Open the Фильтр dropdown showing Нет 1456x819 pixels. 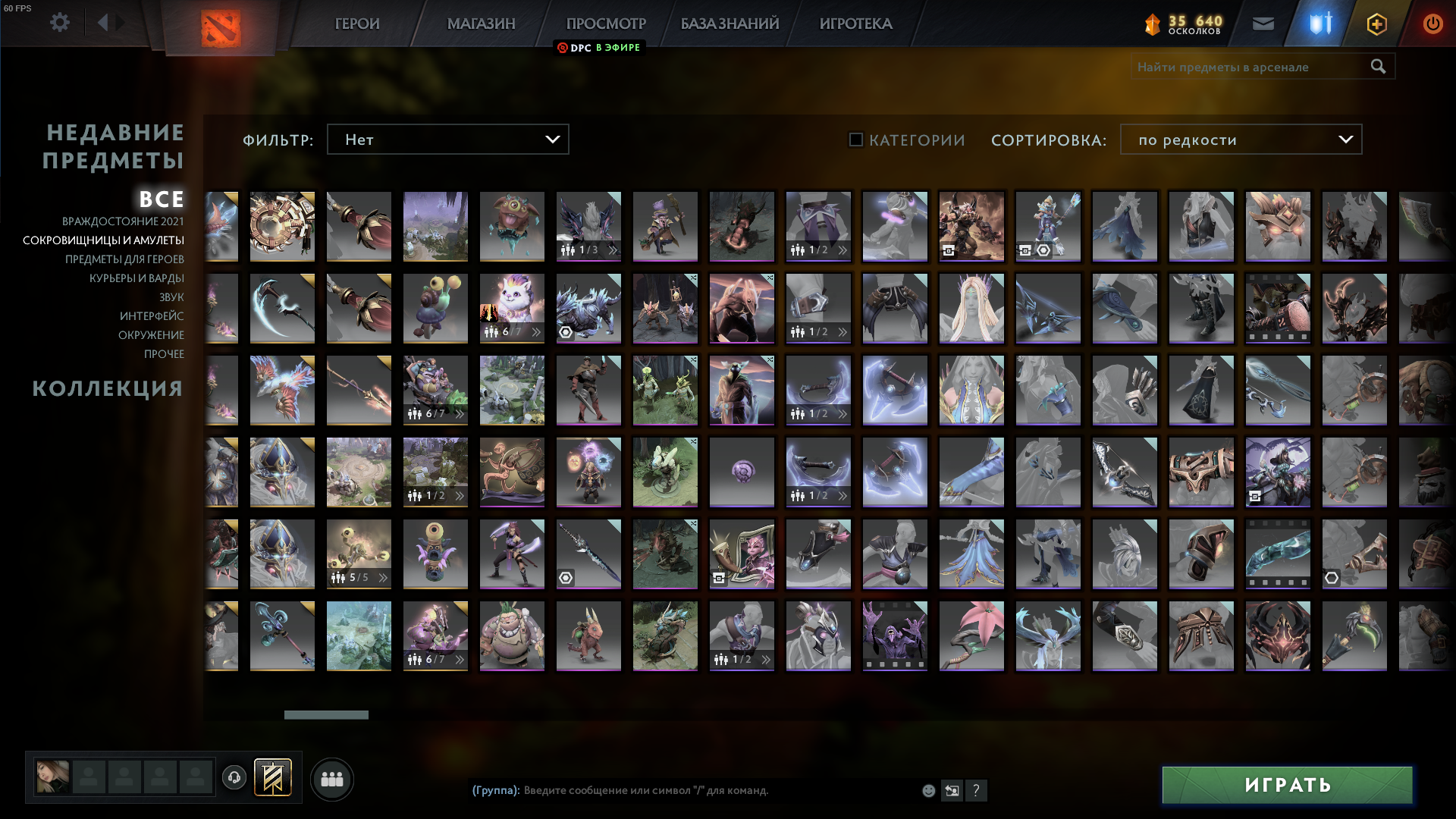click(x=448, y=140)
